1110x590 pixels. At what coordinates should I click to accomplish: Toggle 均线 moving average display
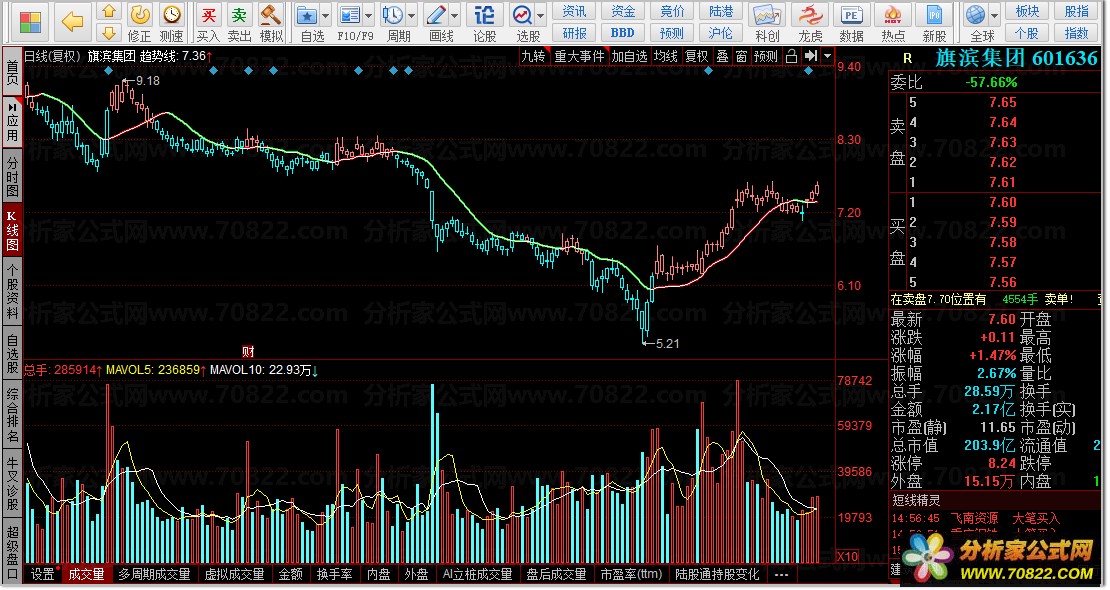[665, 56]
